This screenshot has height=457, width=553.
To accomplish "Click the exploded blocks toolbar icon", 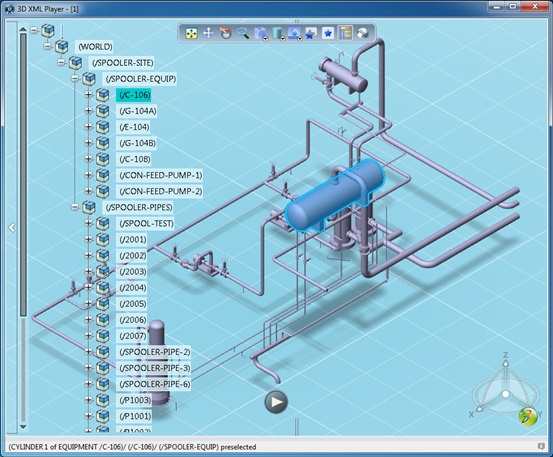I will coord(363,33).
